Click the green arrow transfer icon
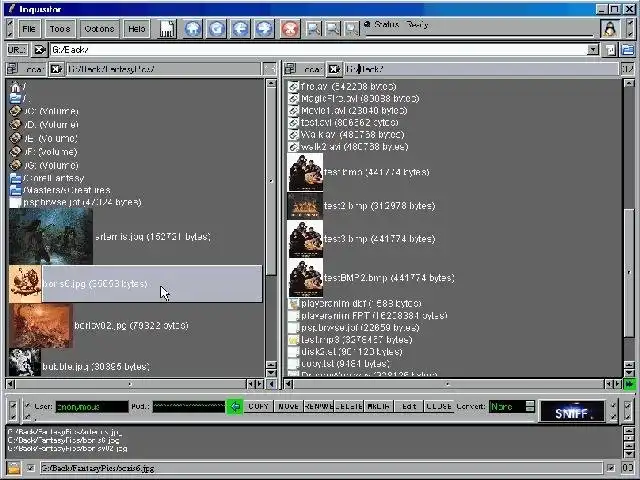The width and height of the screenshot is (640, 480). click(235, 407)
